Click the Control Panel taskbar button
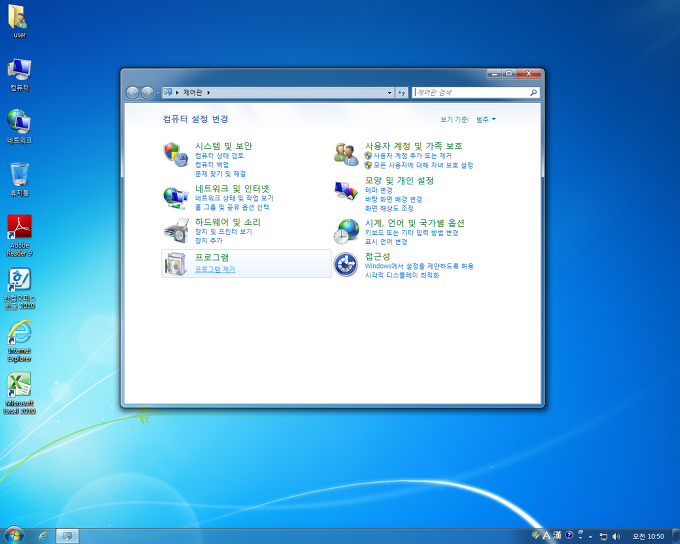 [67, 536]
